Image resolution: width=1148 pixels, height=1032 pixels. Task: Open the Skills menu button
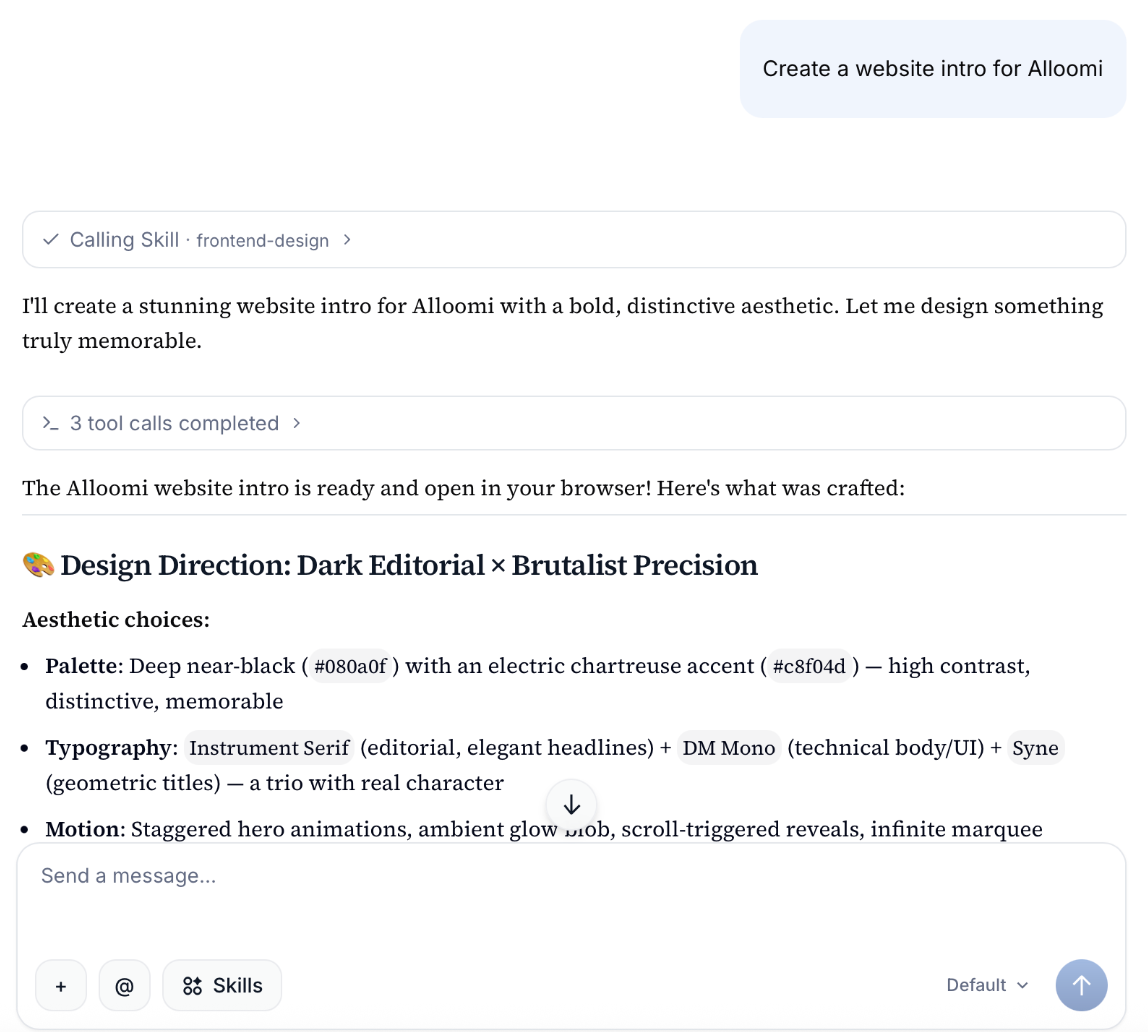(222, 986)
